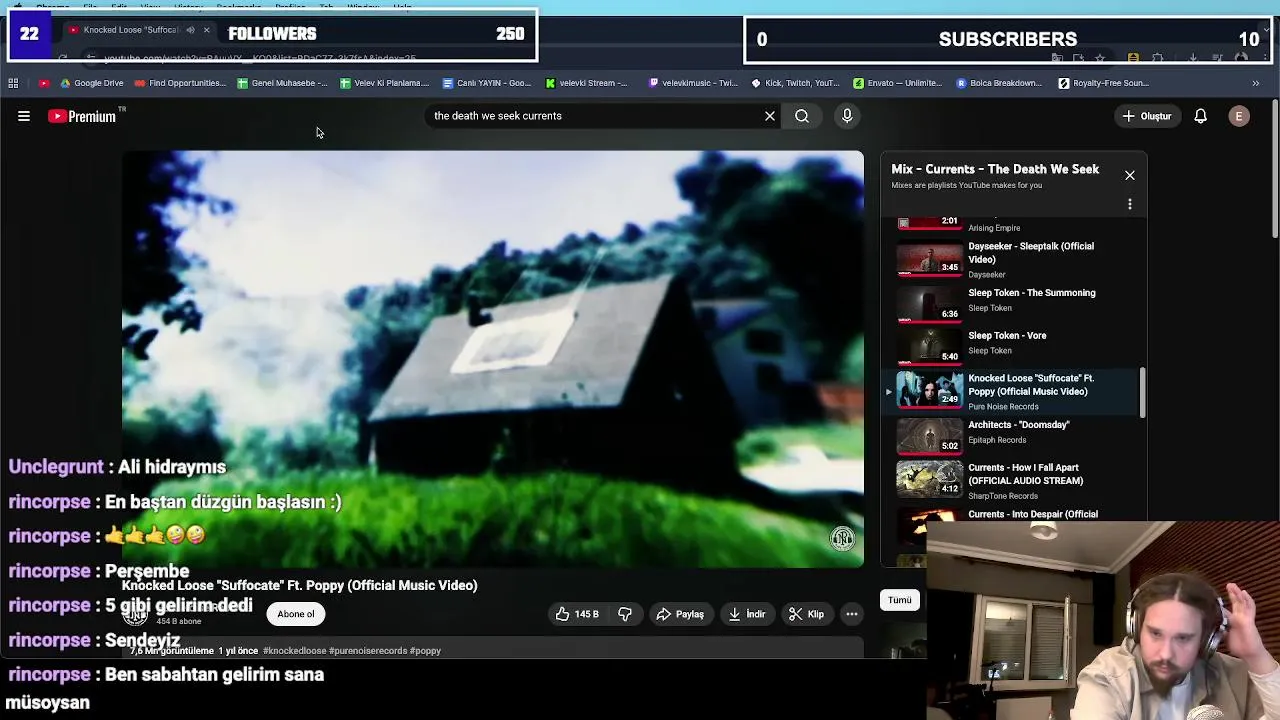Clear the search query with the X

[x=770, y=116]
